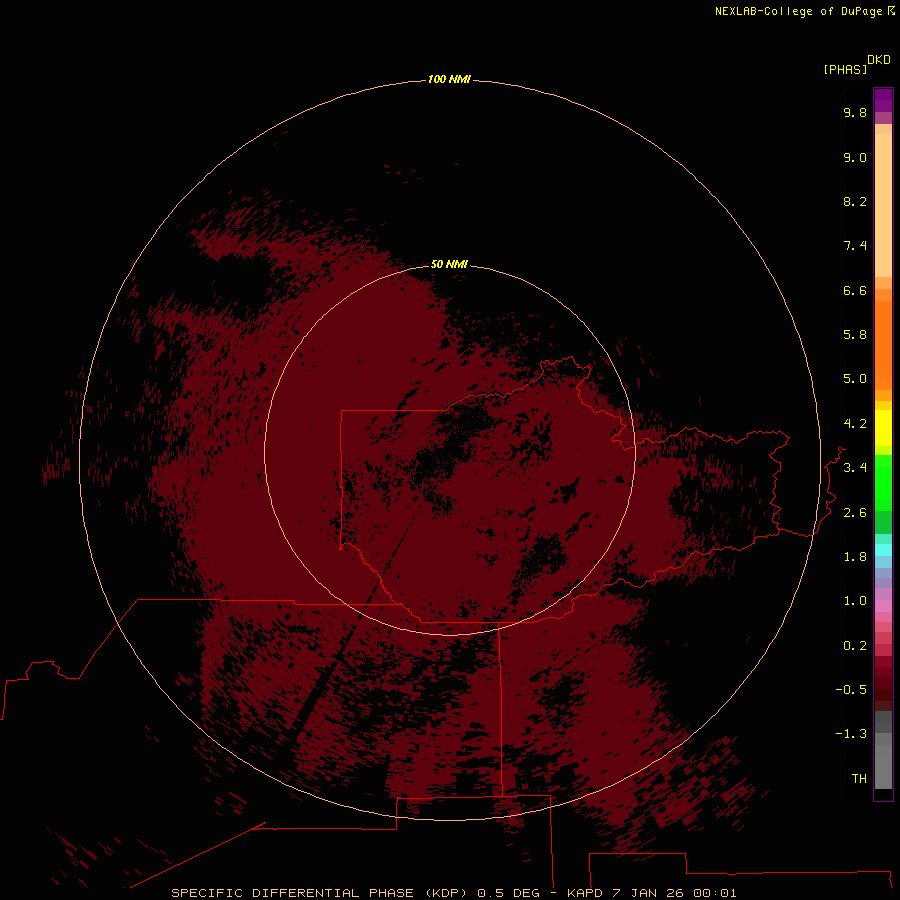This screenshot has height=900, width=900.
Task: Click the 9.0 color scale value
Action: pyautogui.click(x=855, y=157)
